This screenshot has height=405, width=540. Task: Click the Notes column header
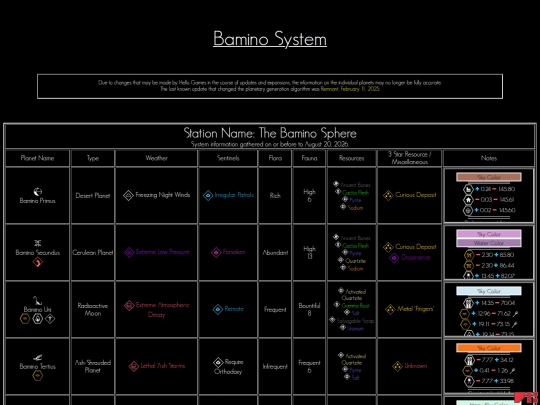[x=489, y=158]
